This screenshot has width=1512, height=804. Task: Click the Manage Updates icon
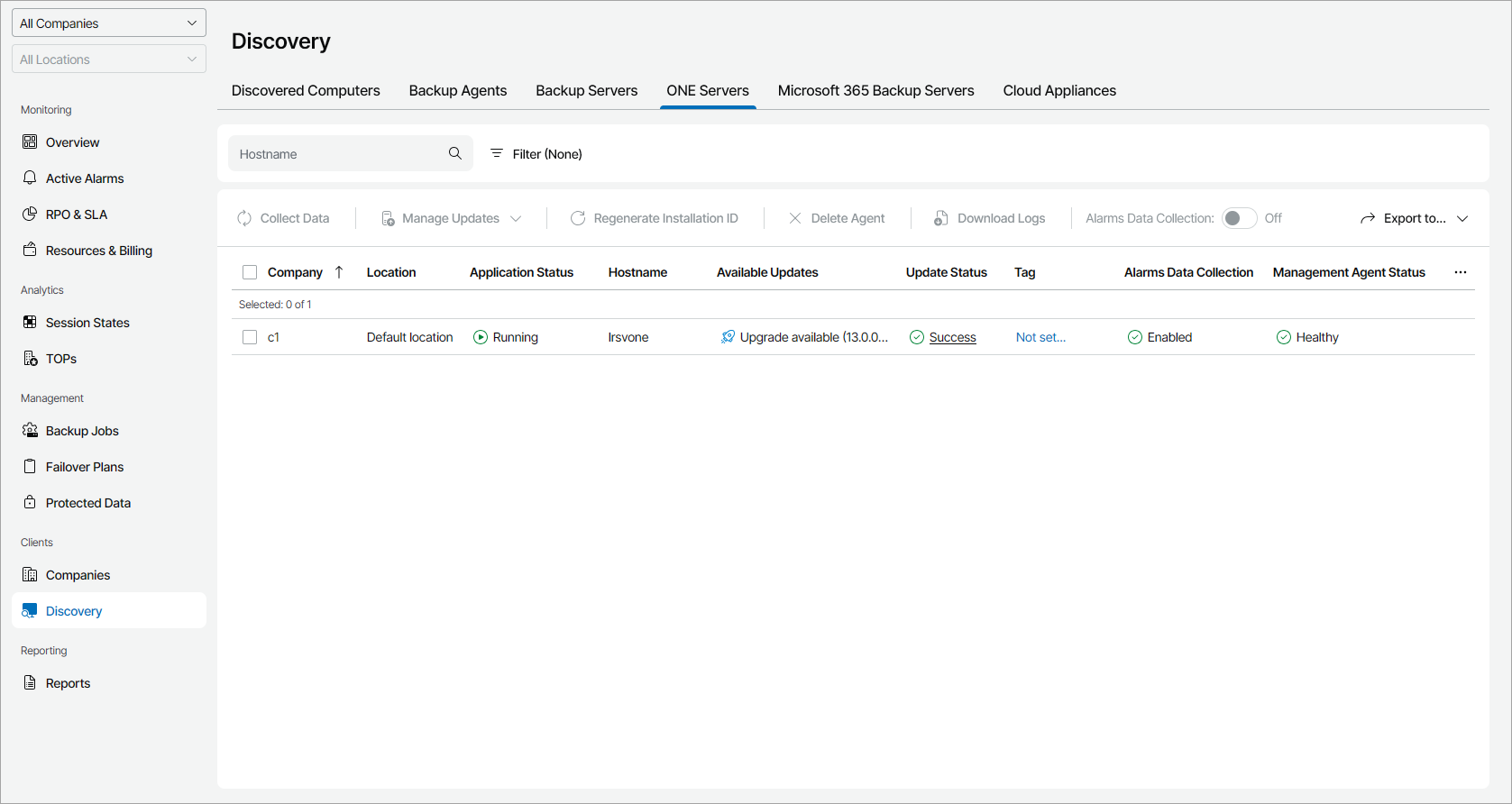(389, 218)
